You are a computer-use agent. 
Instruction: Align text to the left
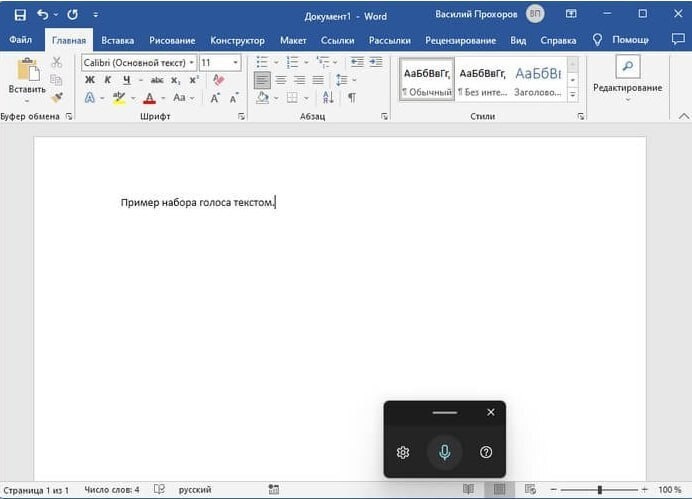[x=263, y=80]
